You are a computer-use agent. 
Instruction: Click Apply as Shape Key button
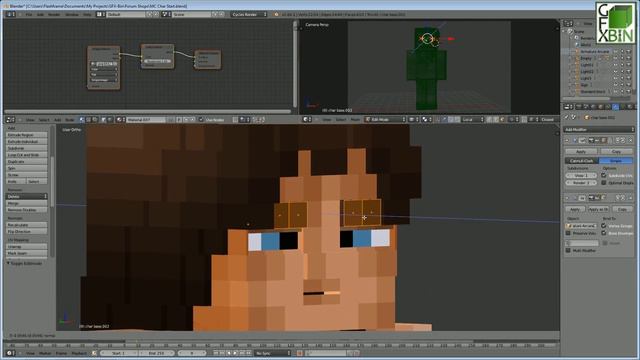coord(598,209)
